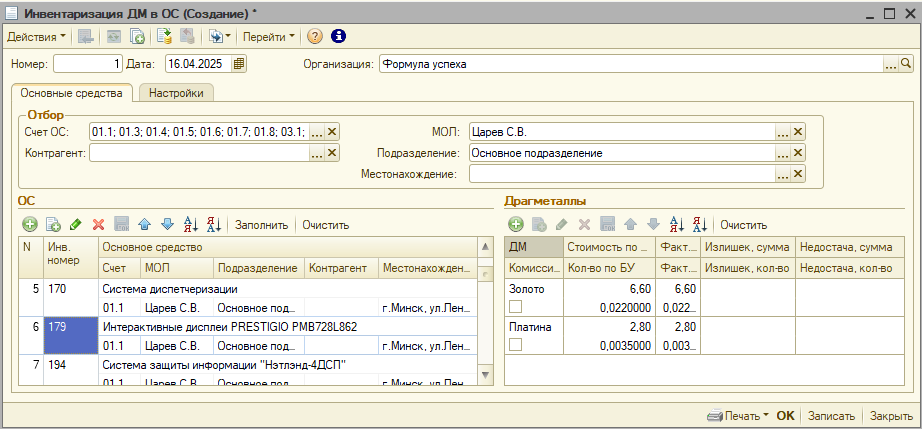Select the Основные средства tab
922x429 pixels.
point(71,94)
